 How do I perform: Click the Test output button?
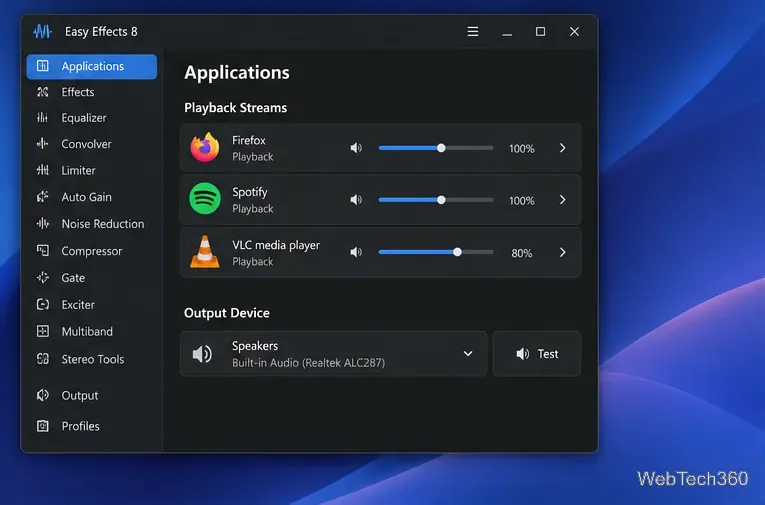(x=537, y=354)
